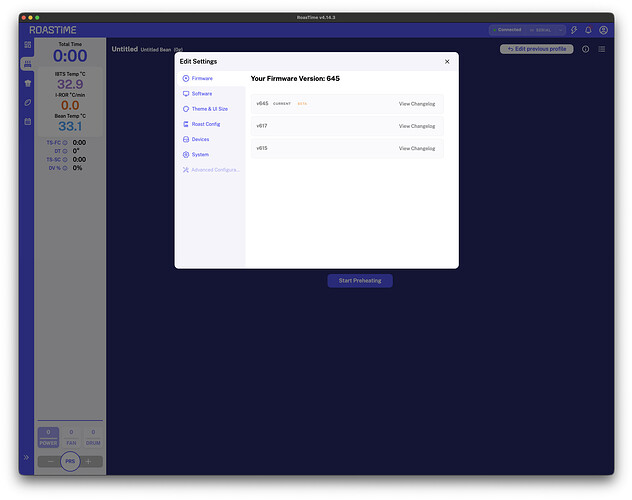The image size is (632, 500).
Task: Open Advanced Configuration settings
Action: (x=211, y=170)
